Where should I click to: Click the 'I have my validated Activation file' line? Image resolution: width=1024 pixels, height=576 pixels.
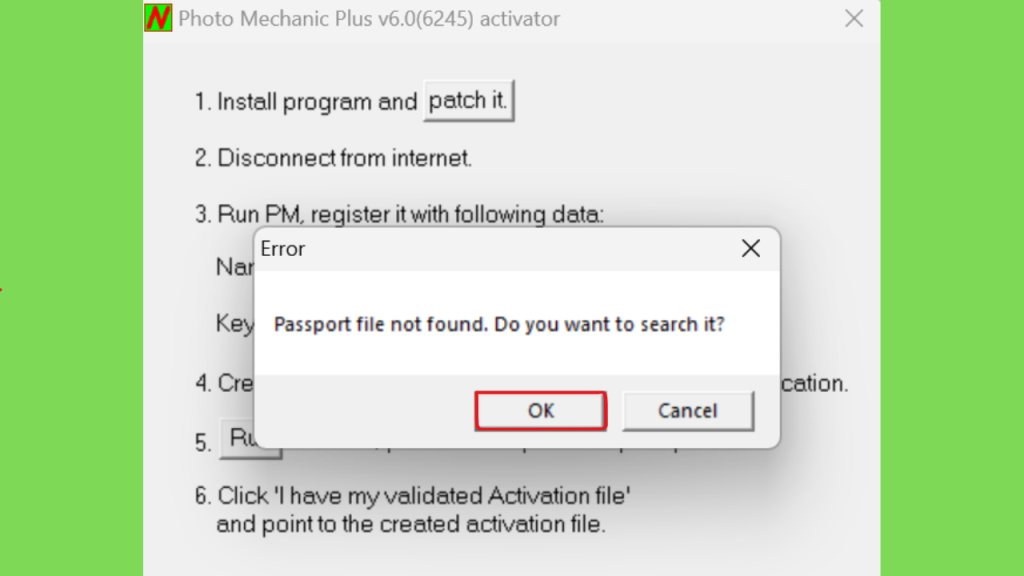413,496
